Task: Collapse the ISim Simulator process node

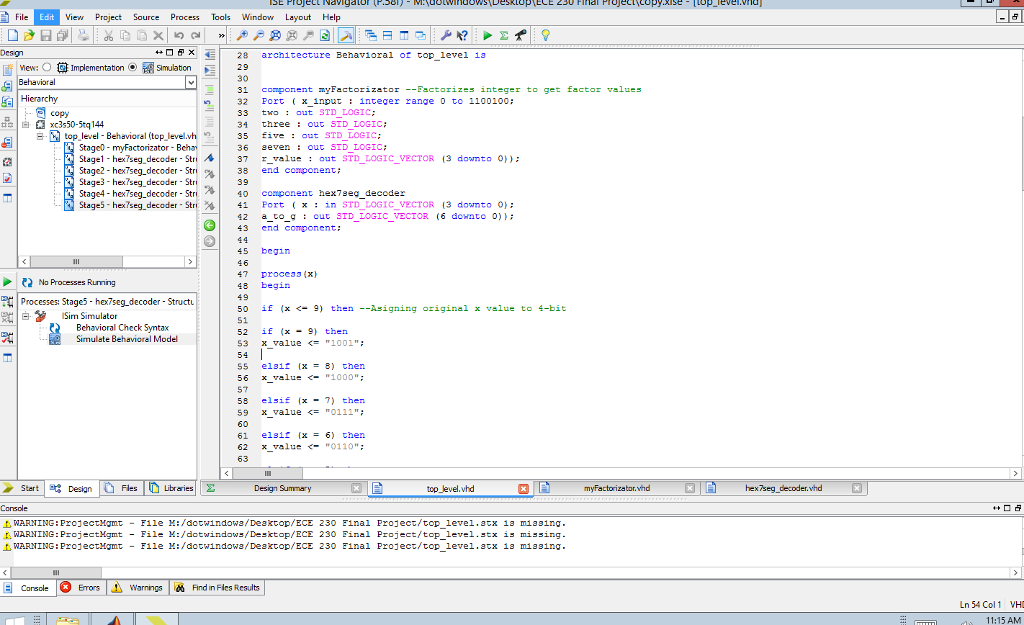Action: coord(26,316)
